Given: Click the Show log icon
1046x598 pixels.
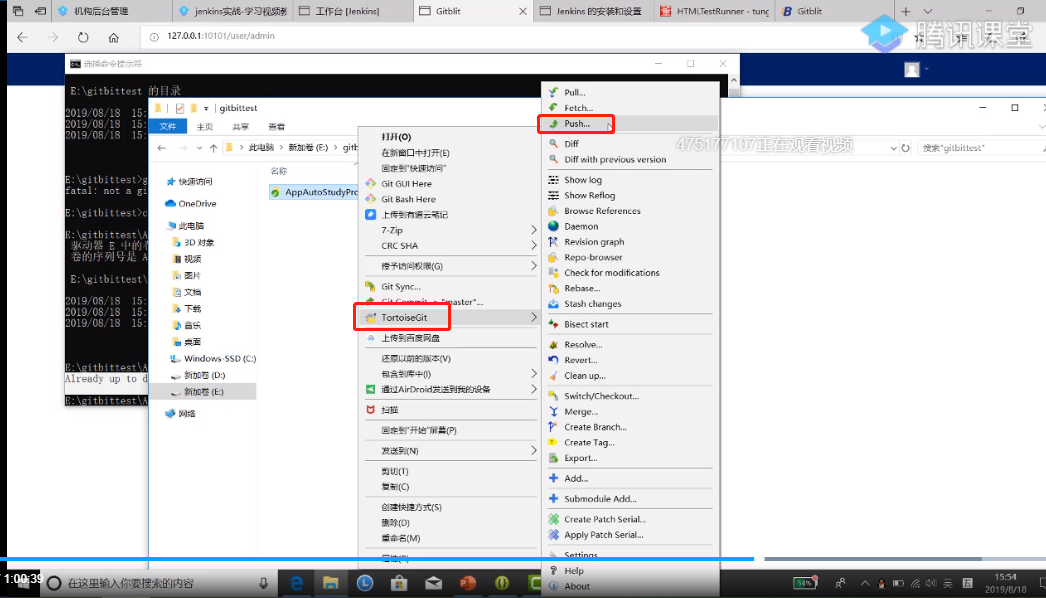Looking at the screenshot, I should (x=553, y=180).
